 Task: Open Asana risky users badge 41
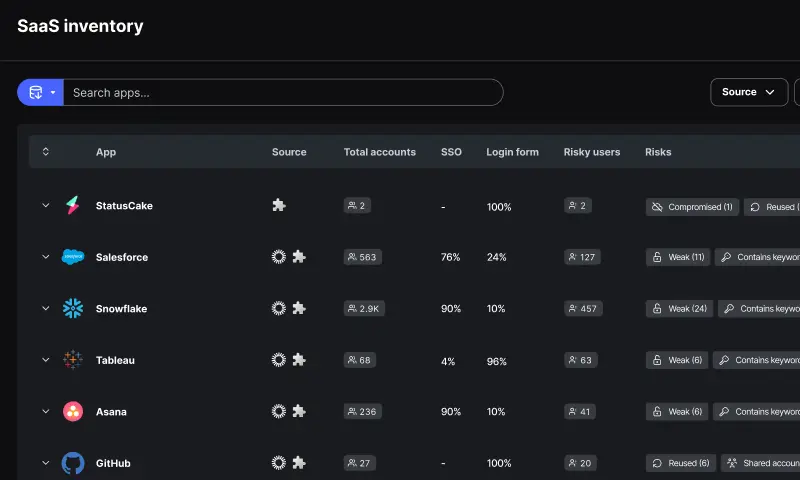click(x=580, y=412)
